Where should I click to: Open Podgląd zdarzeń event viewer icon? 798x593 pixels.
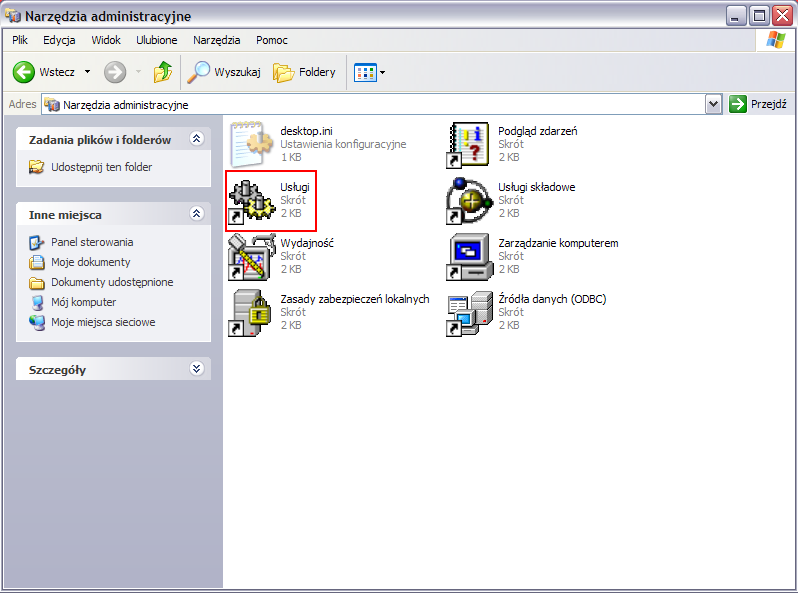tap(468, 144)
